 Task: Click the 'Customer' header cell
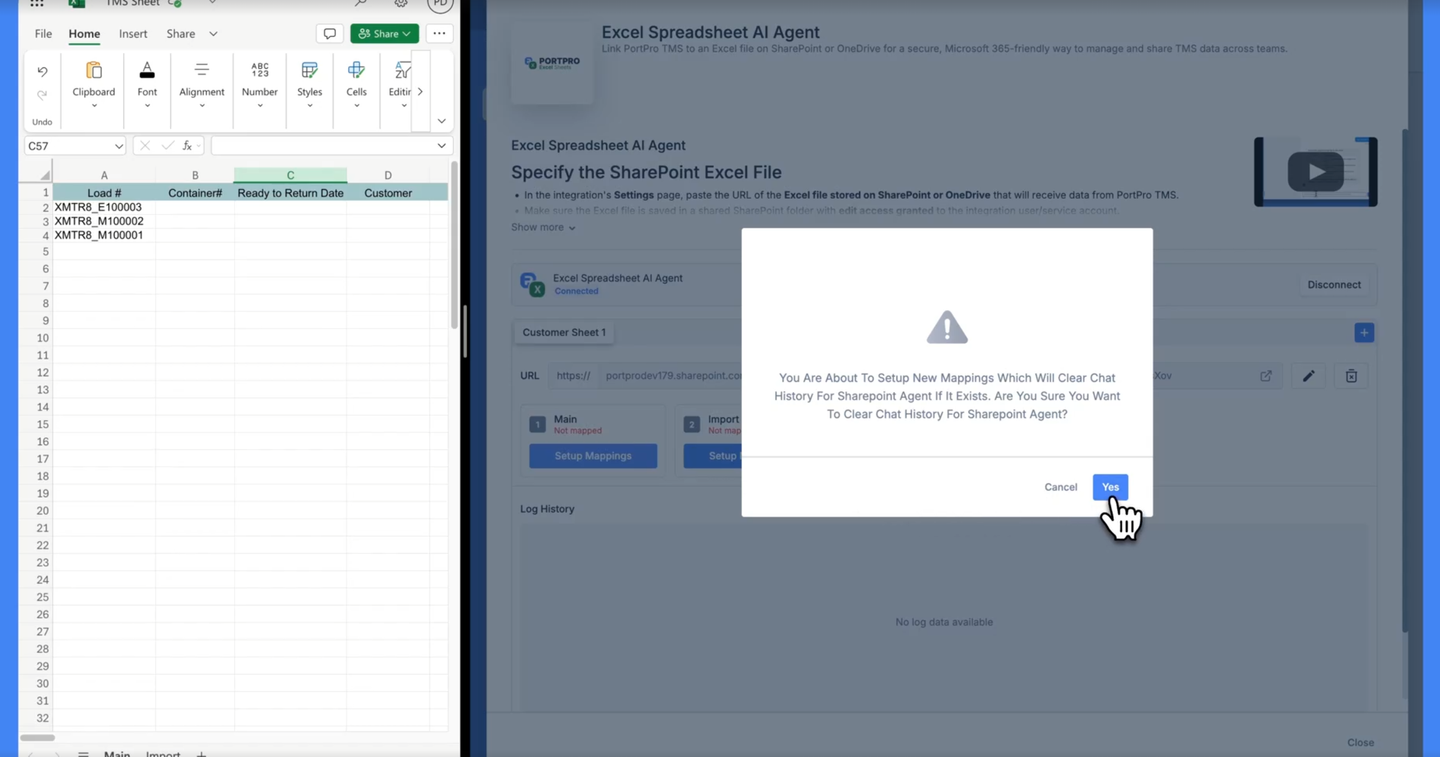pyautogui.click(x=388, y=193)
